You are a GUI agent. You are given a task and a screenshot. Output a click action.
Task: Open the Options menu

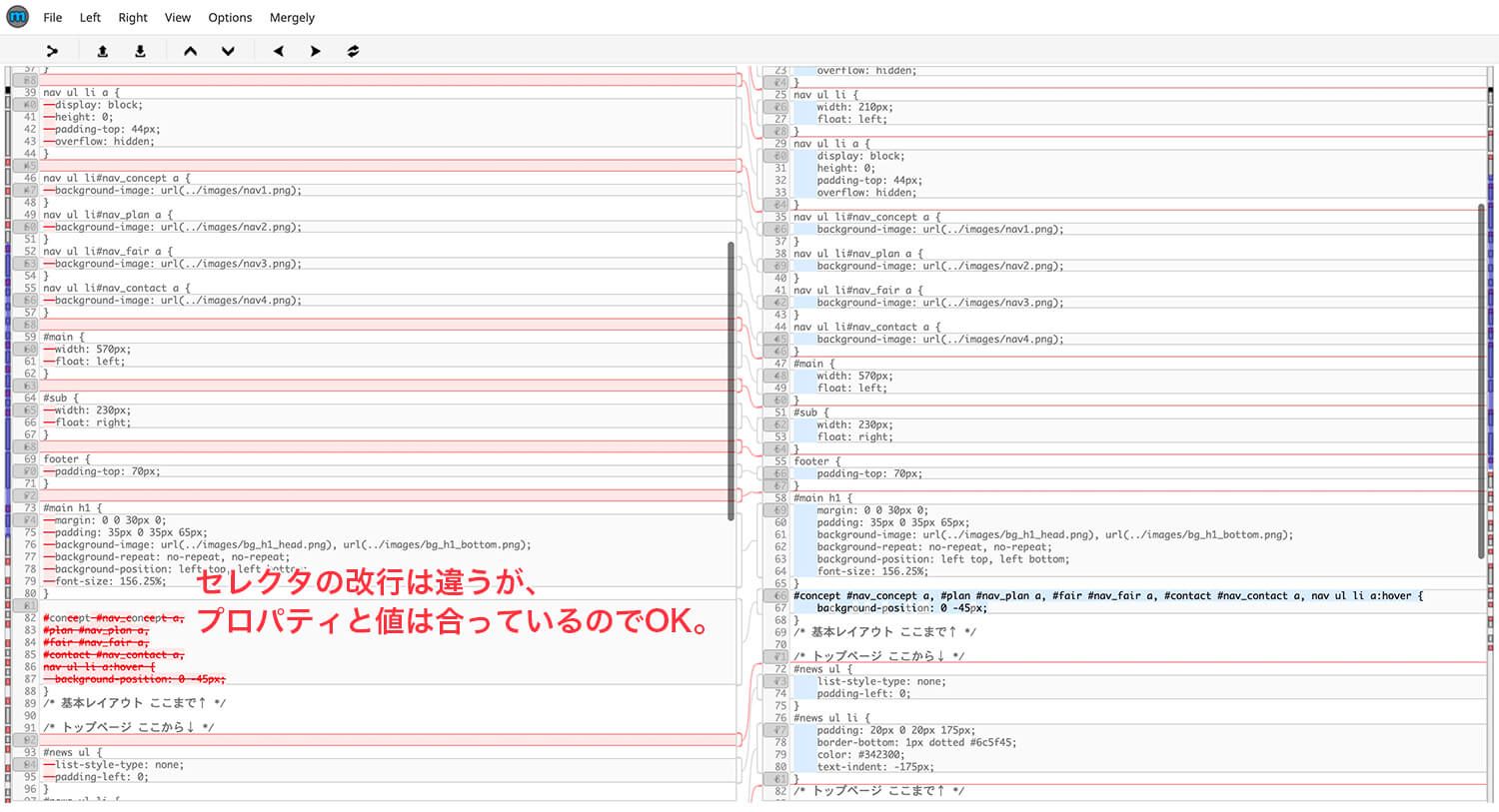click(230, 18)
